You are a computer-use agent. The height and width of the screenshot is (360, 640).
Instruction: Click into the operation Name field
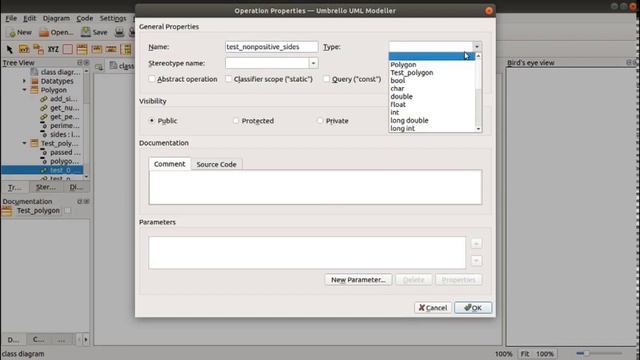coord(271,47)
